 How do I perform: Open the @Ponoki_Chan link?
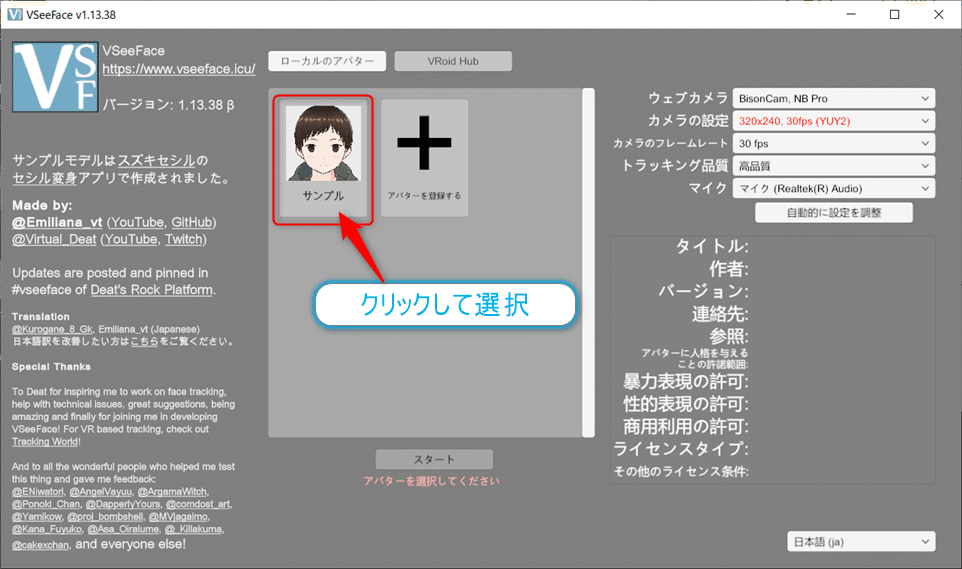coord(46,504)
